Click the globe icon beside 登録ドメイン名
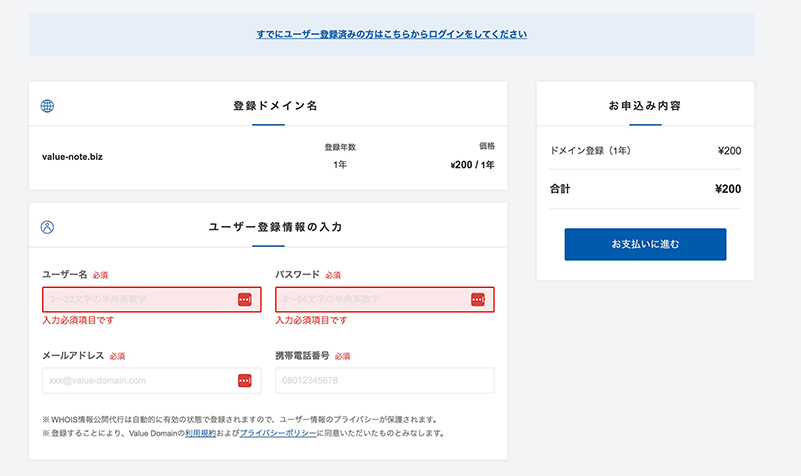801x476 pixels. (47, 106)
